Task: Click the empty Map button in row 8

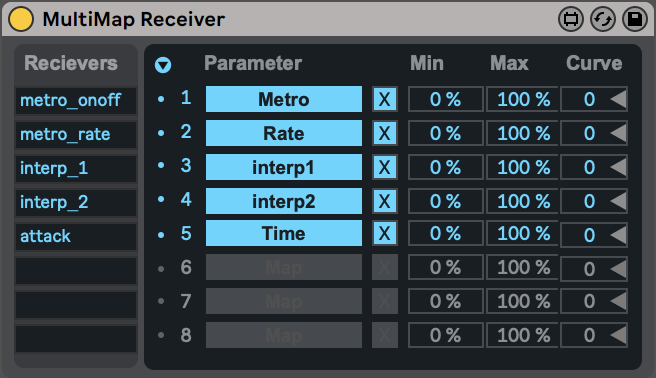Action: (x=284, y=335)
